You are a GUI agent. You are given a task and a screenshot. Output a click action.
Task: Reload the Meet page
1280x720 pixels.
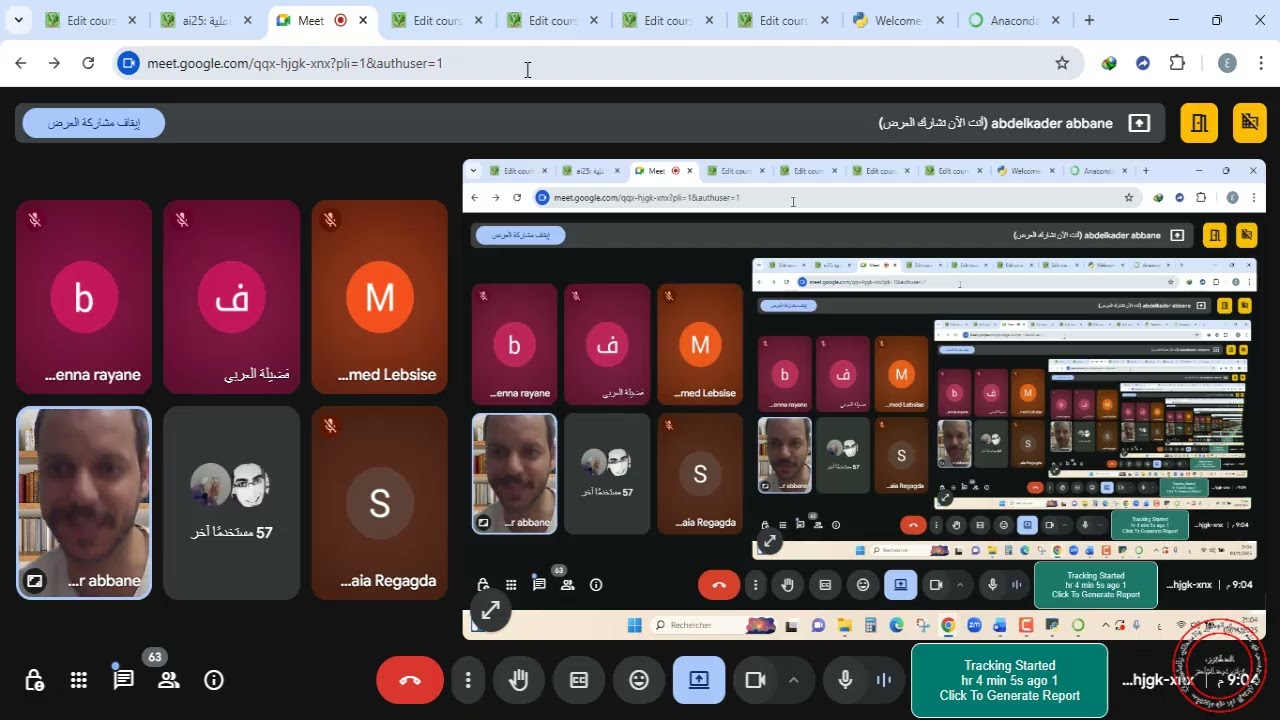88,63
